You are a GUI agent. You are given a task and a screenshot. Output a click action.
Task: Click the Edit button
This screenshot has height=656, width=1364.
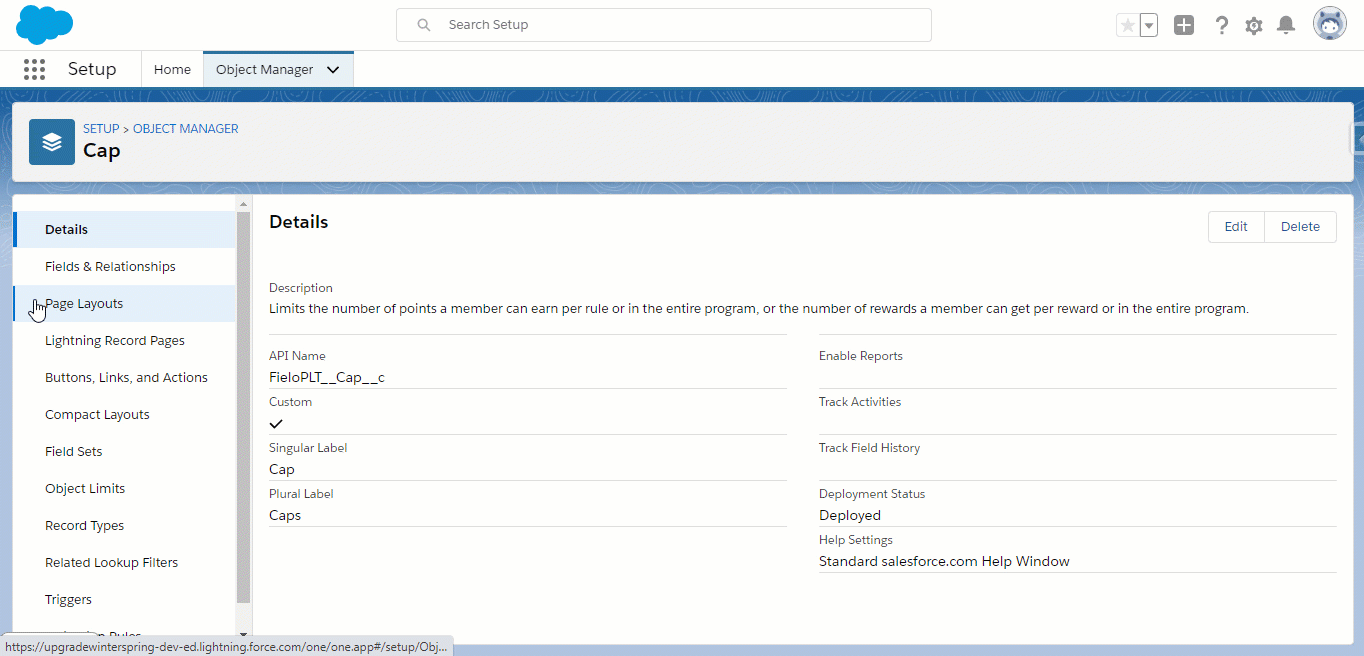click(x=1236, y=227)
